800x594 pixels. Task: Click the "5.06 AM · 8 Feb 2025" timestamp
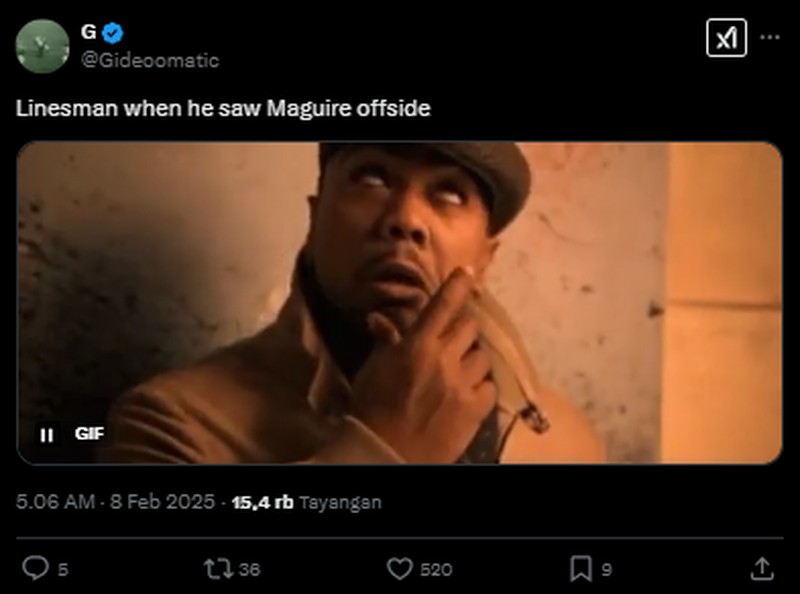pos(115,502)
